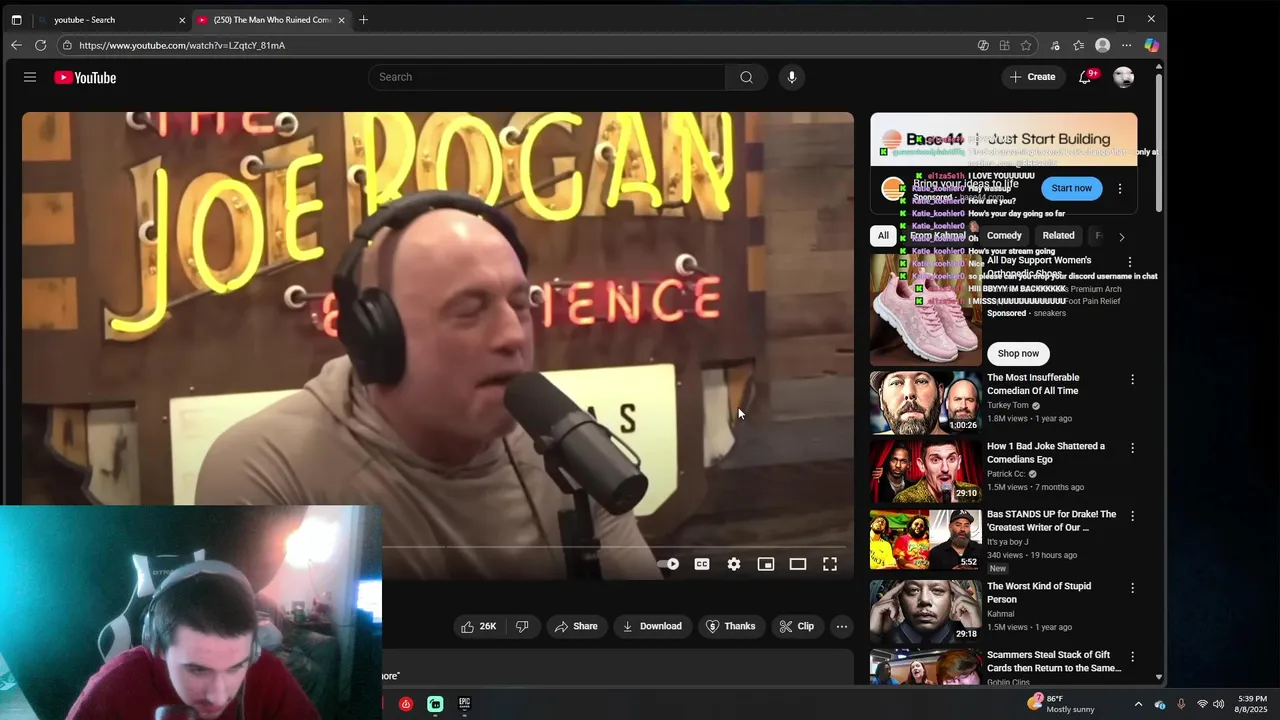Viewport: 1280px width, 720px height.
Task: Open the split screen browser icon
Action: (1004, 45)
